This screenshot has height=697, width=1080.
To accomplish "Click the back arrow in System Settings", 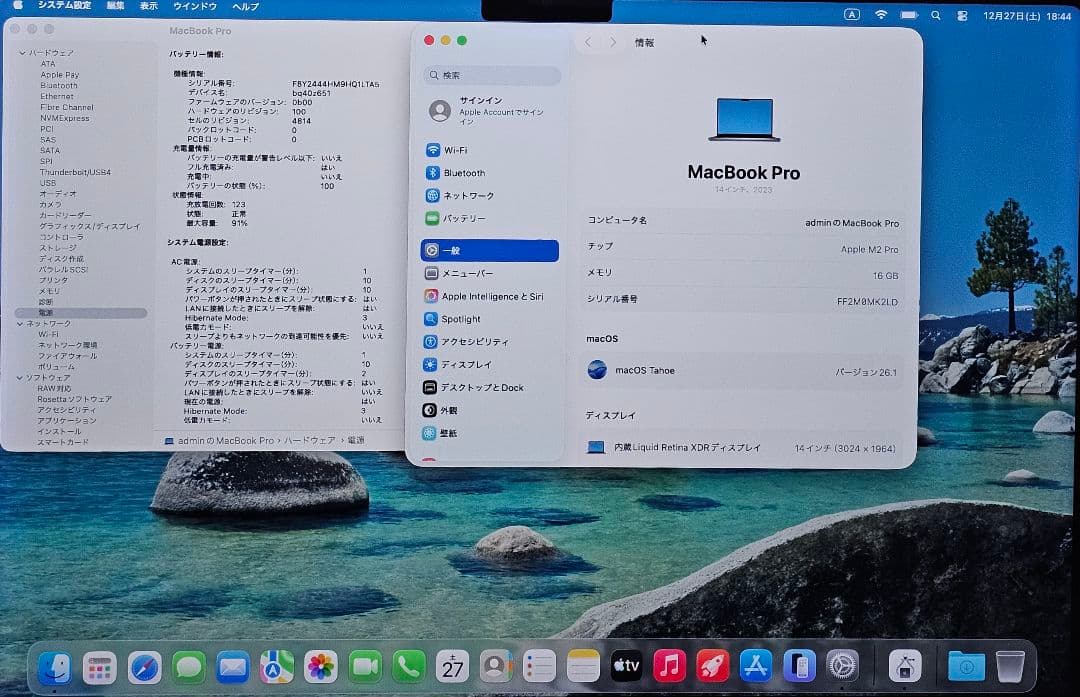I will pyautogui.click(x=588, y=42).
